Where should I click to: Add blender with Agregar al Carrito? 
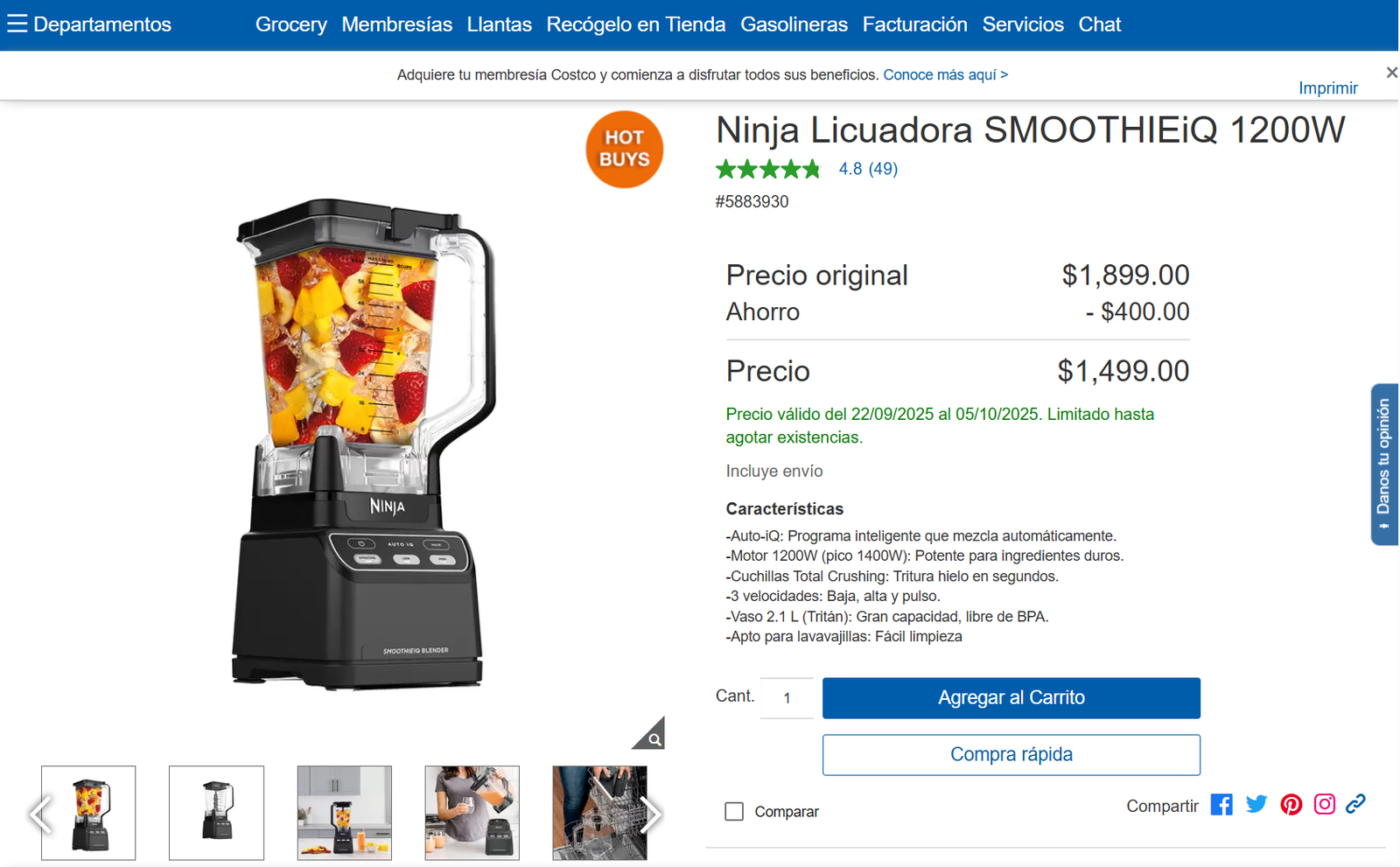[1011, 698]
